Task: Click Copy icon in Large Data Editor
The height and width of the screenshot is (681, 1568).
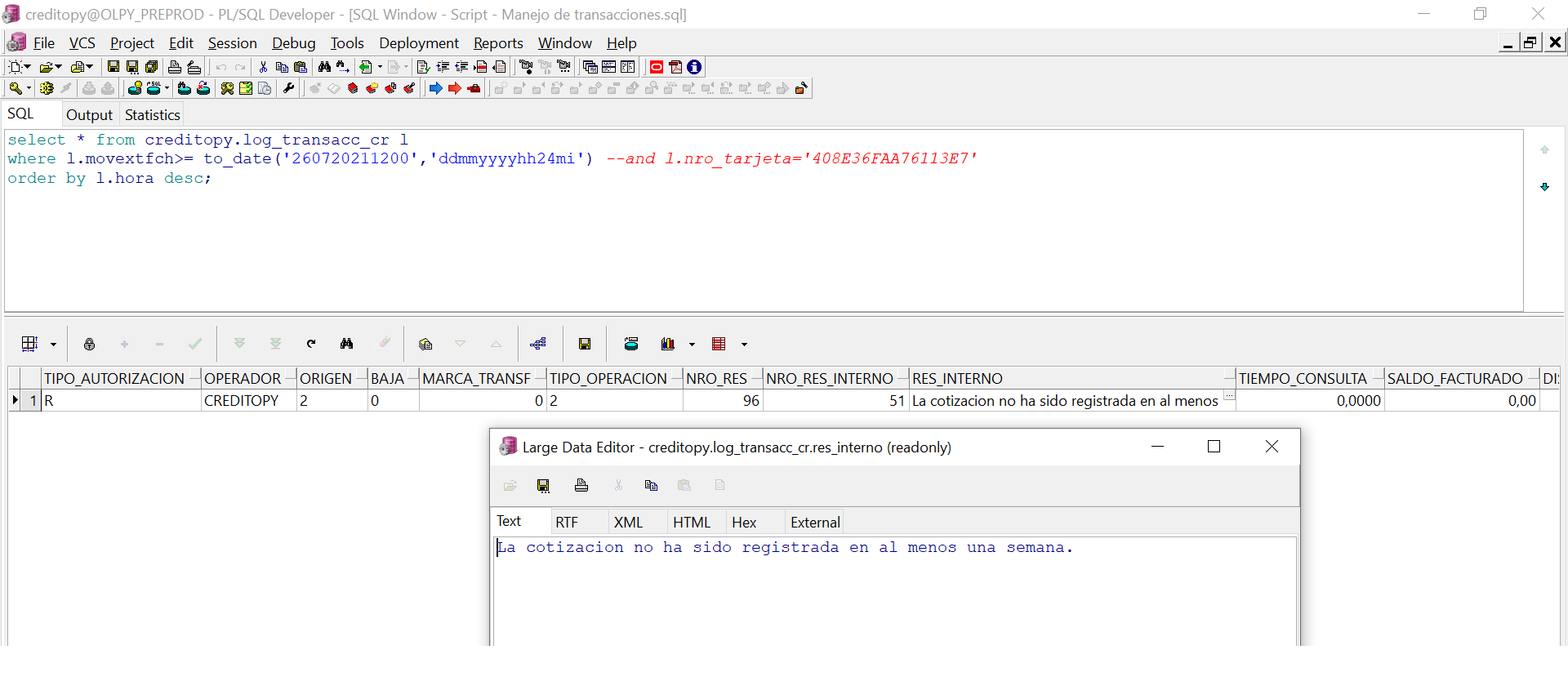Action: click(651, 486)
